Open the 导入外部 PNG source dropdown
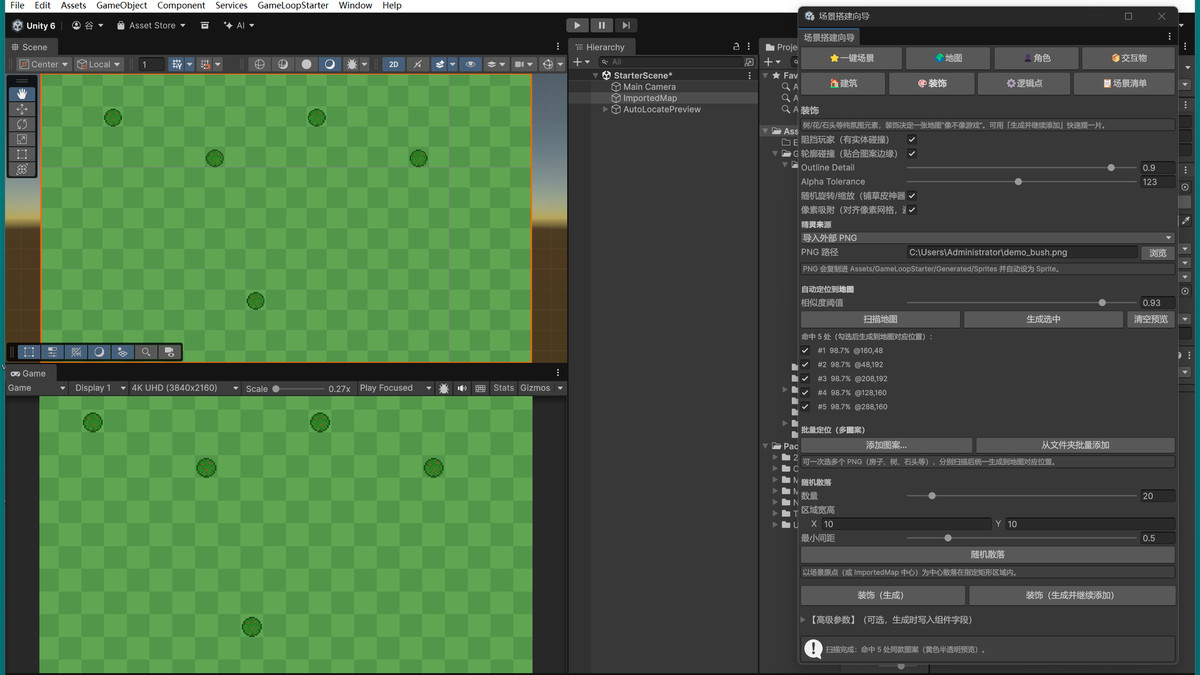 click(988, 238)
